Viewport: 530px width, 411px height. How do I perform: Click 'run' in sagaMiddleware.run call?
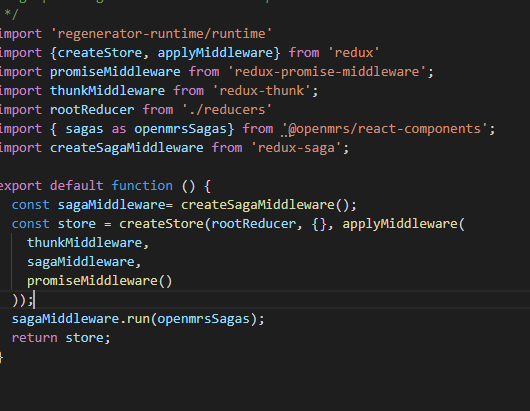(138, 319)
